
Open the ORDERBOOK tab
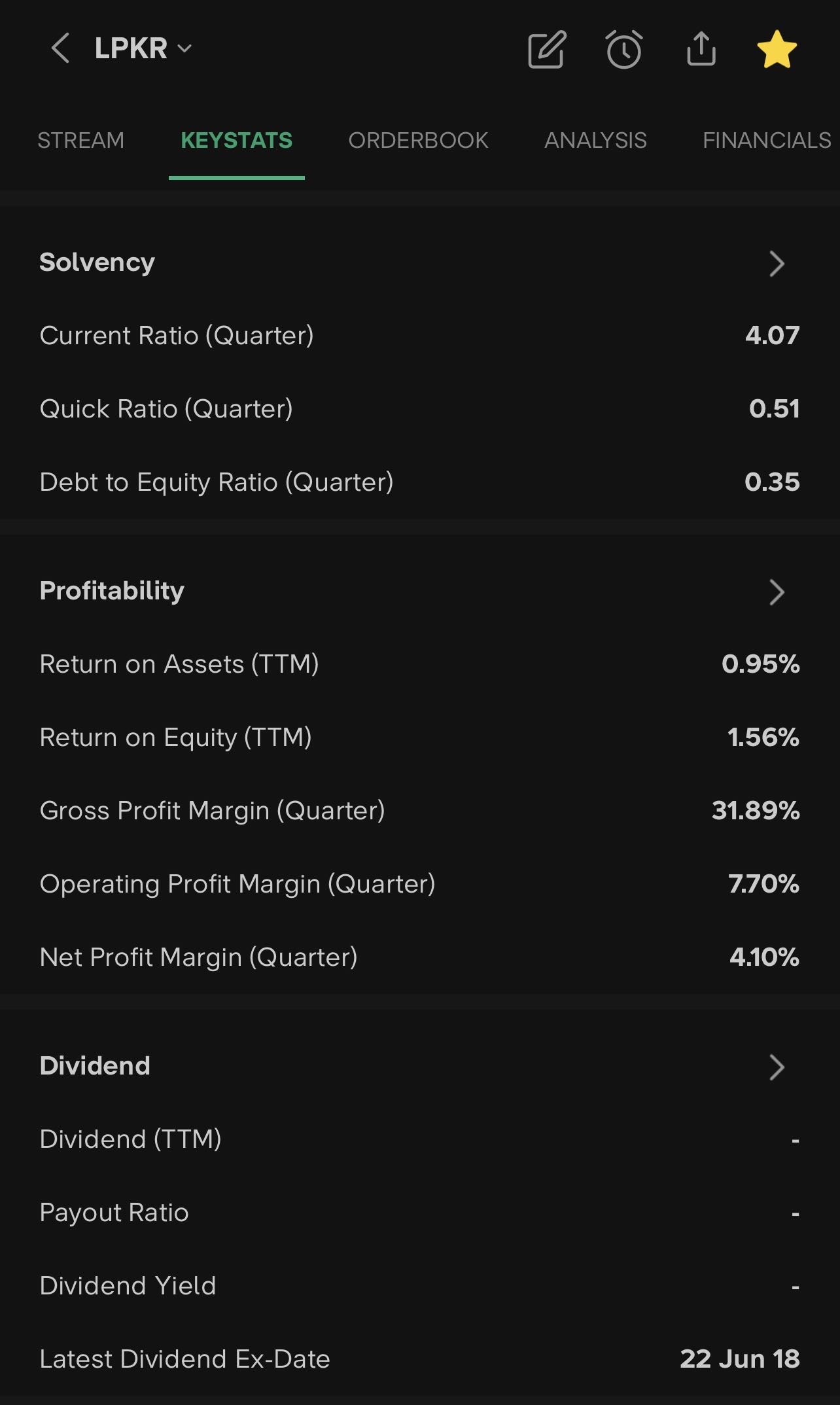pyautogui.click(x=418, y=140)
